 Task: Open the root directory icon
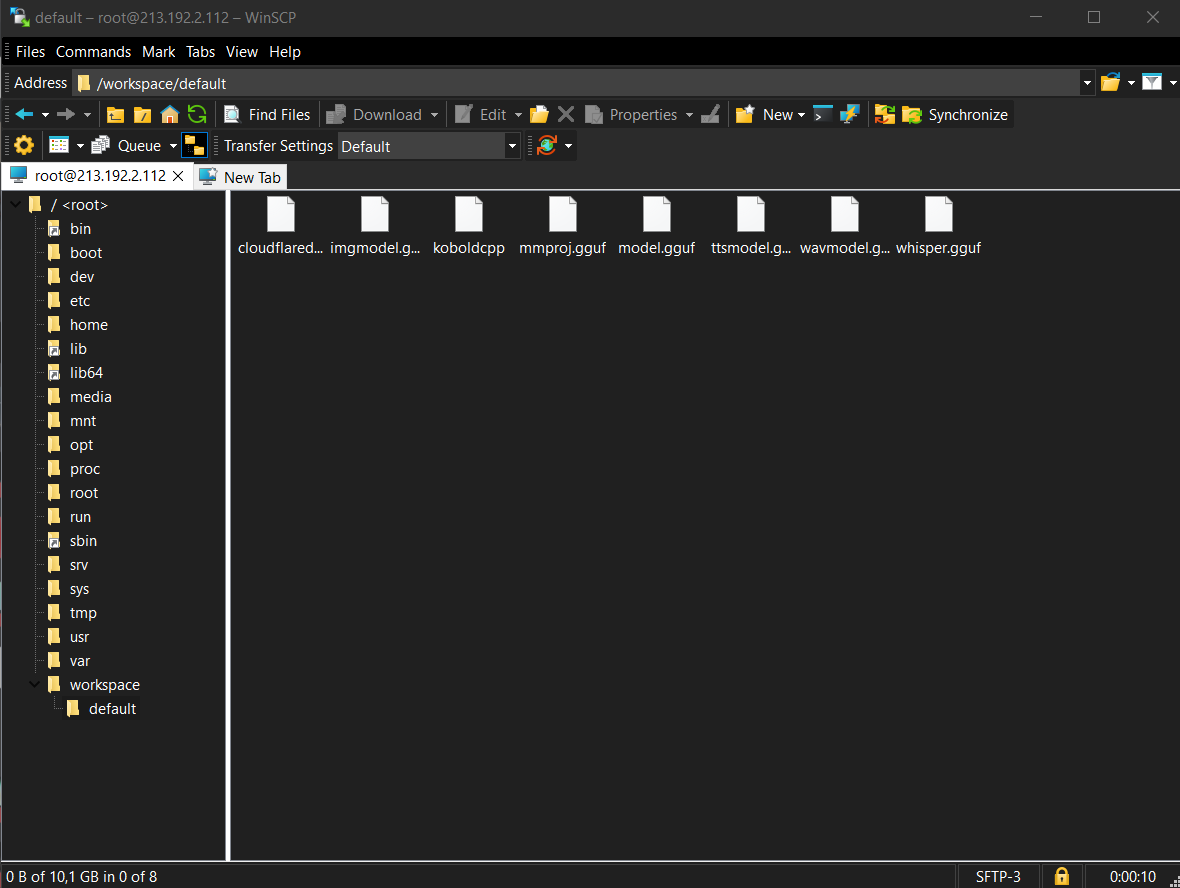point(142,114)
